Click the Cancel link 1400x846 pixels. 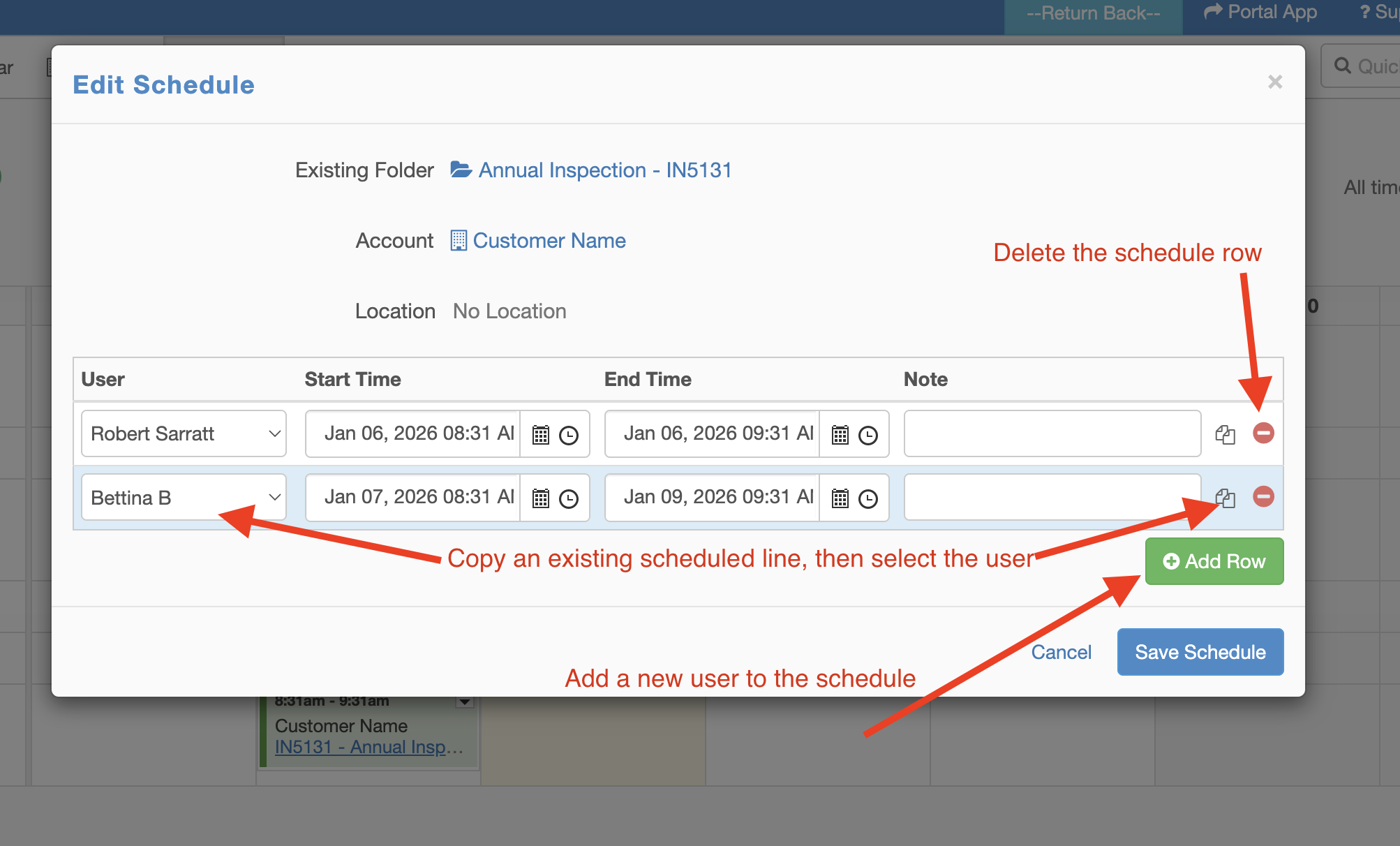pos(1061,652)
